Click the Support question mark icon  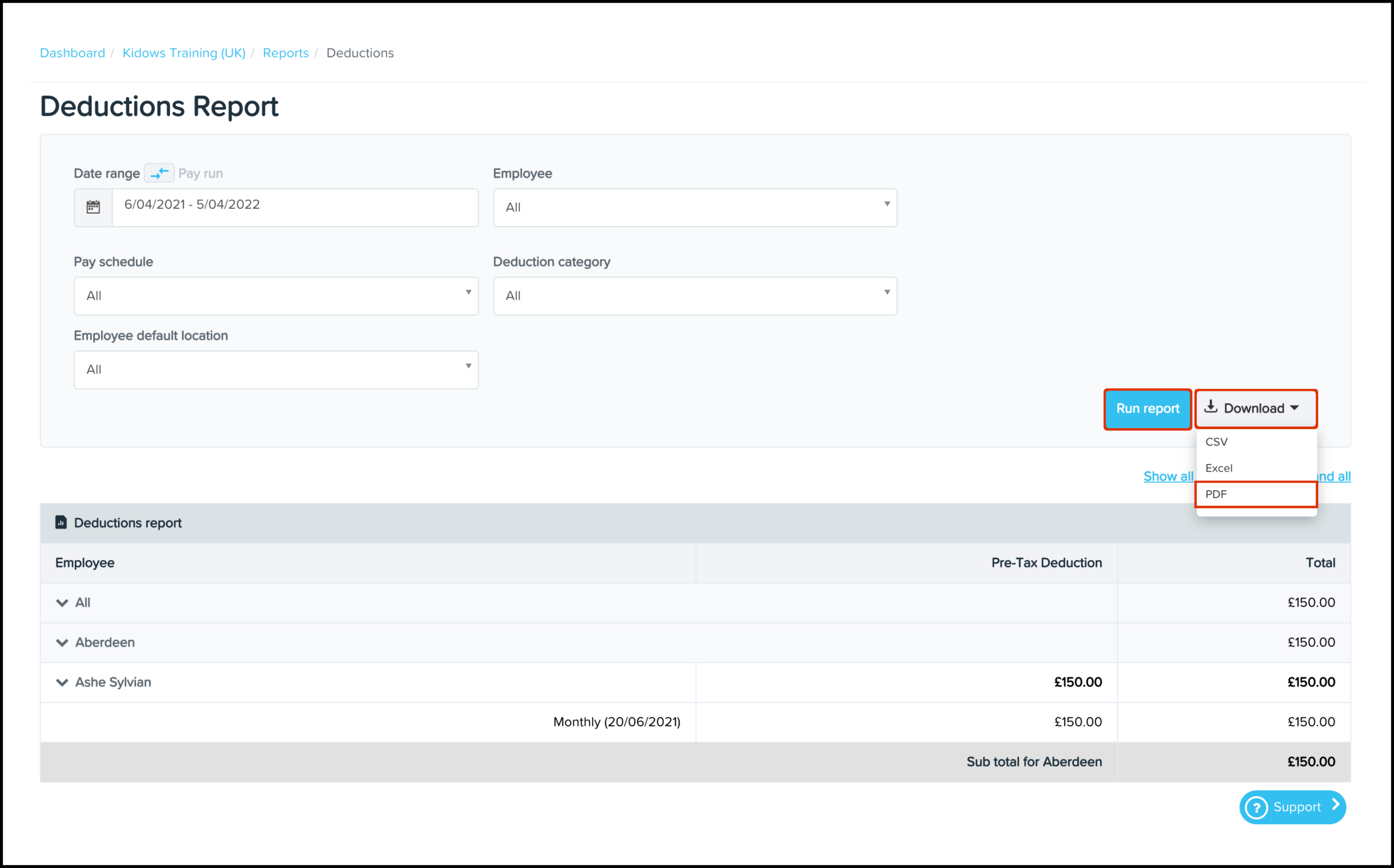tap(1256, 807)
